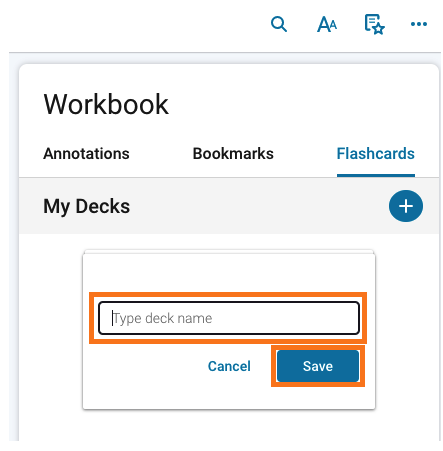Click the workbook notes star icon
The width and height of the screenshot is (443, 451).
374,24
